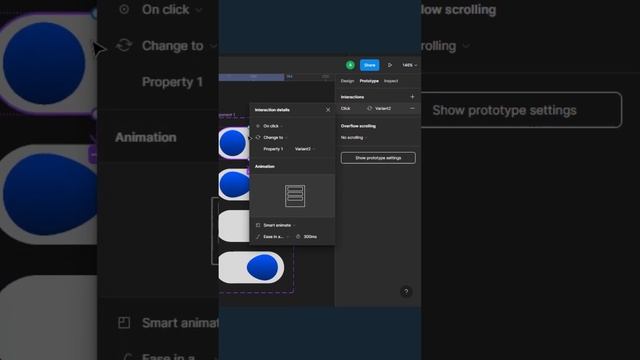640x360 pixels.
Task: Open the Smart animate dropdown in foreground popup
Action: [x=279, y=225]
